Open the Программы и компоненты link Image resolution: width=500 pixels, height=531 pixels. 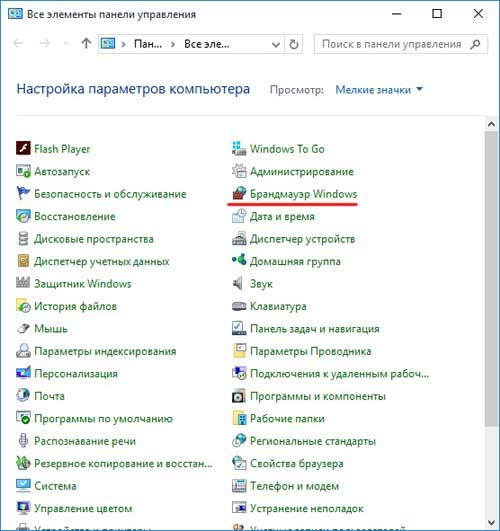(x=318, y=396)
